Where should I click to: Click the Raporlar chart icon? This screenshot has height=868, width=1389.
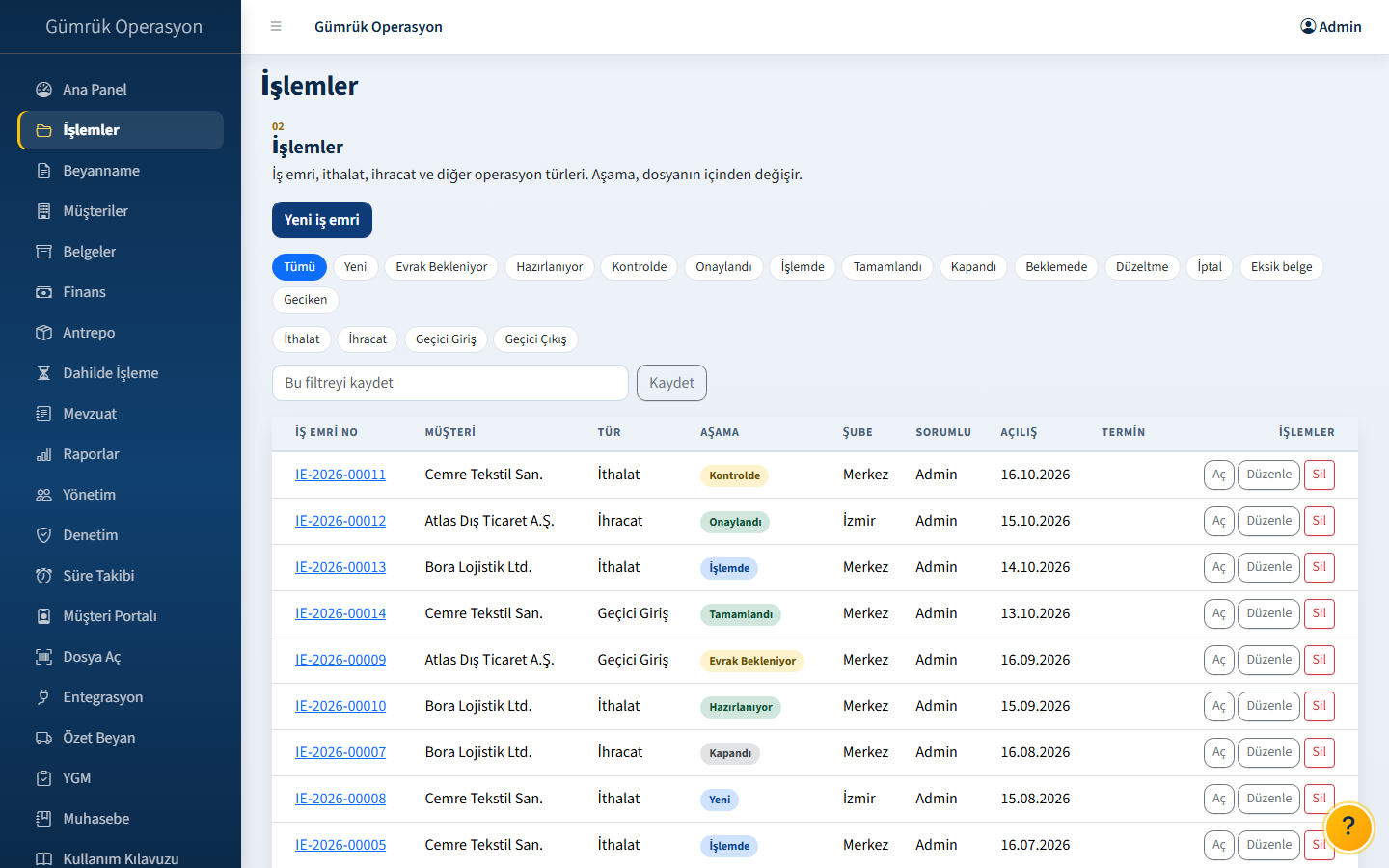(x=43, y=454)
